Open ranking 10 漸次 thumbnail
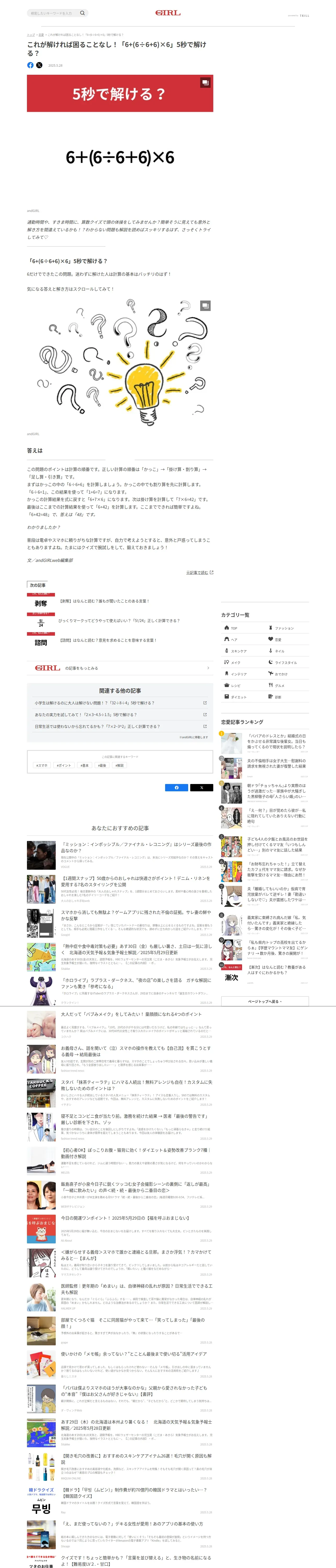Screen dimensions: 336x1568 (232, 975)
